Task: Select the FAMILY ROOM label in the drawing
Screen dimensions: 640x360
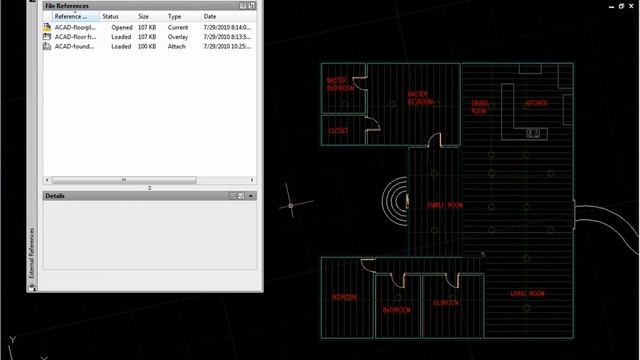Action: pyautogui.click(x=444, y=205)
